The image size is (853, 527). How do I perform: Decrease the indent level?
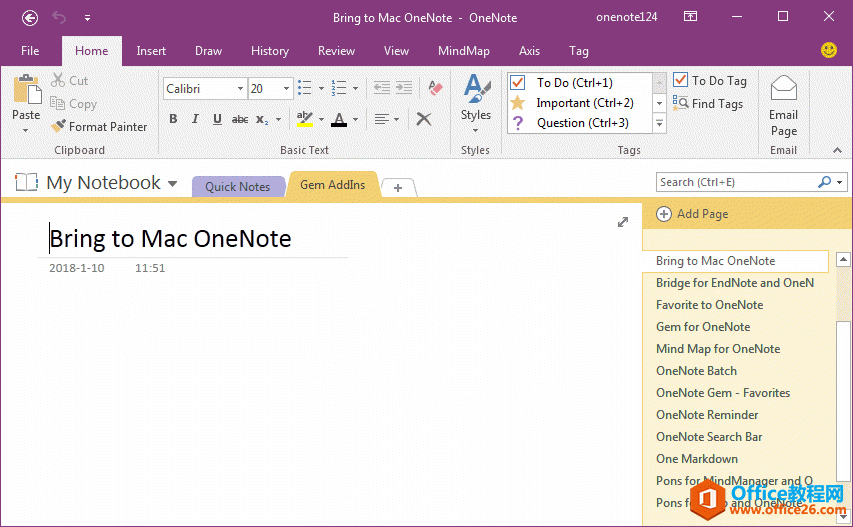pos(382,88)
